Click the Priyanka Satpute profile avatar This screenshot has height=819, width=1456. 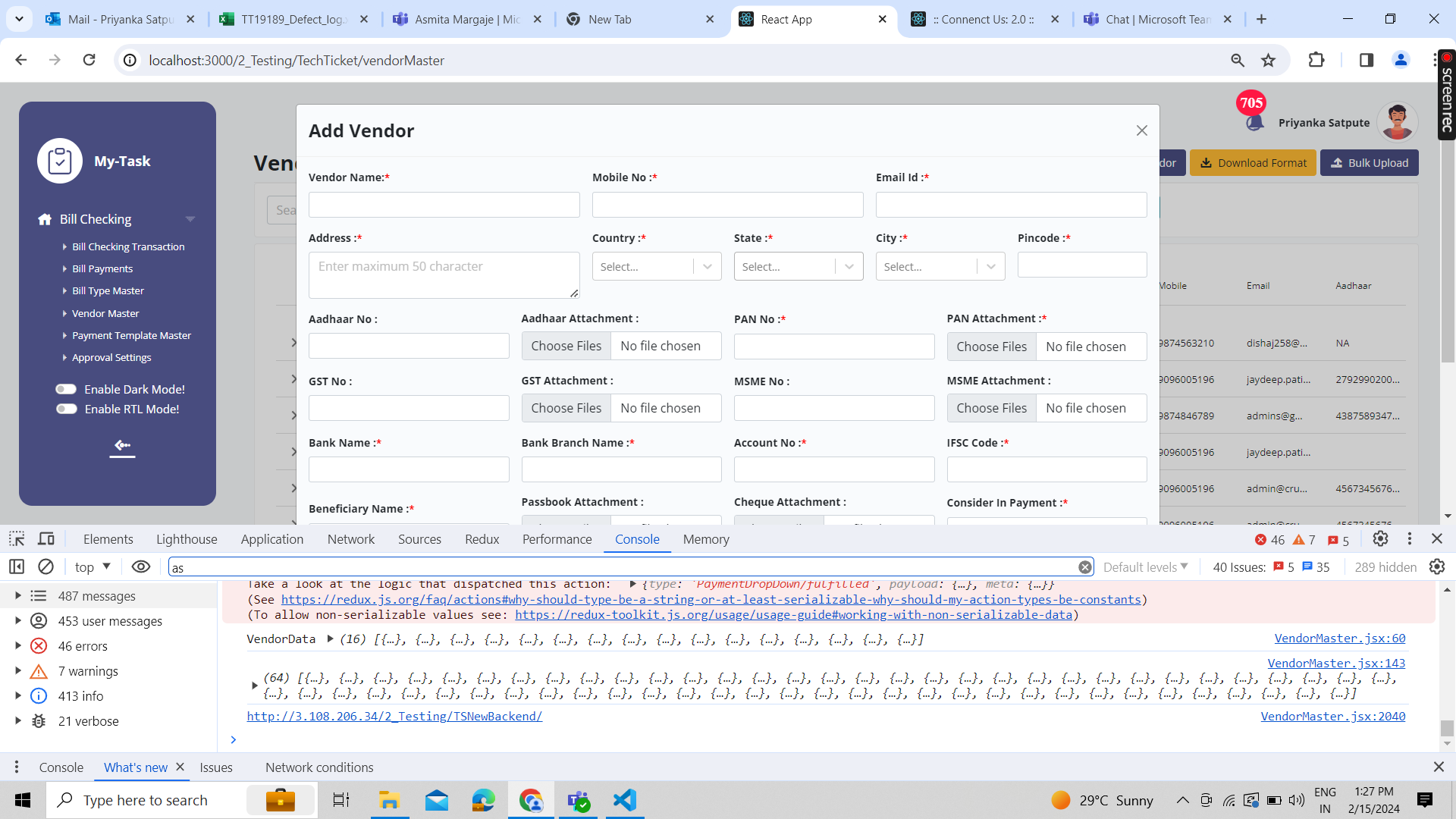[x=1397, y=122]
